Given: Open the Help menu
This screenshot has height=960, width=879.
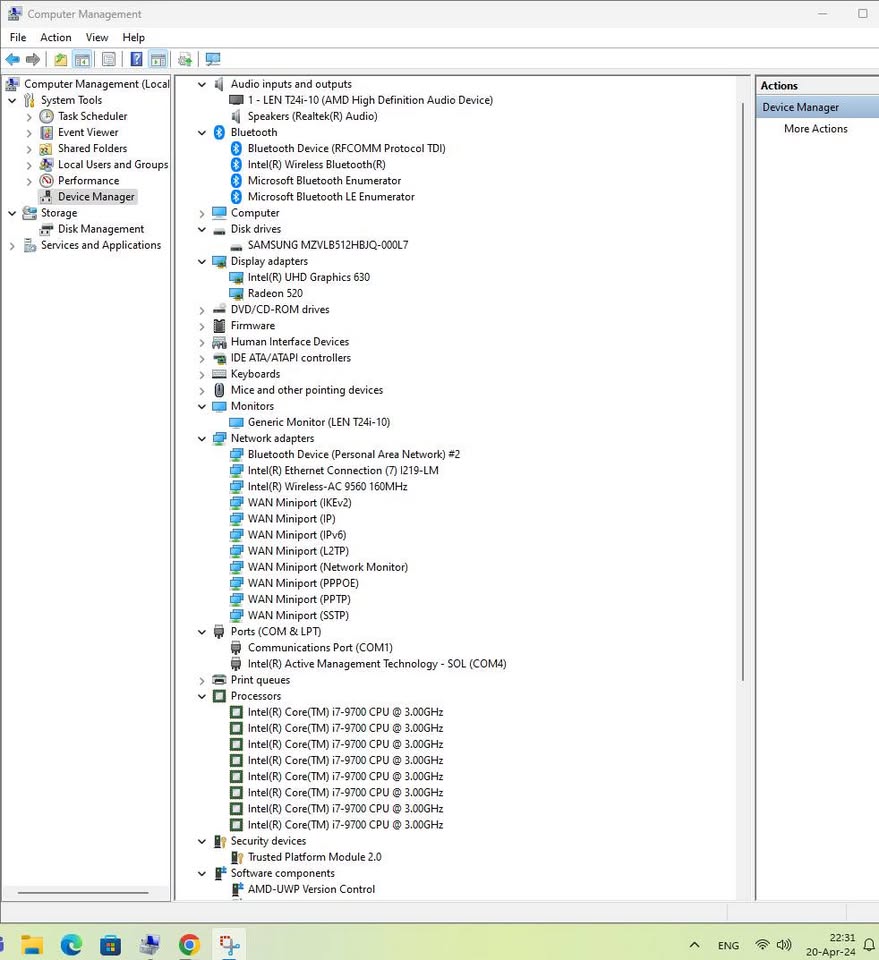Looking at the screenshot, I should [133, 37].
